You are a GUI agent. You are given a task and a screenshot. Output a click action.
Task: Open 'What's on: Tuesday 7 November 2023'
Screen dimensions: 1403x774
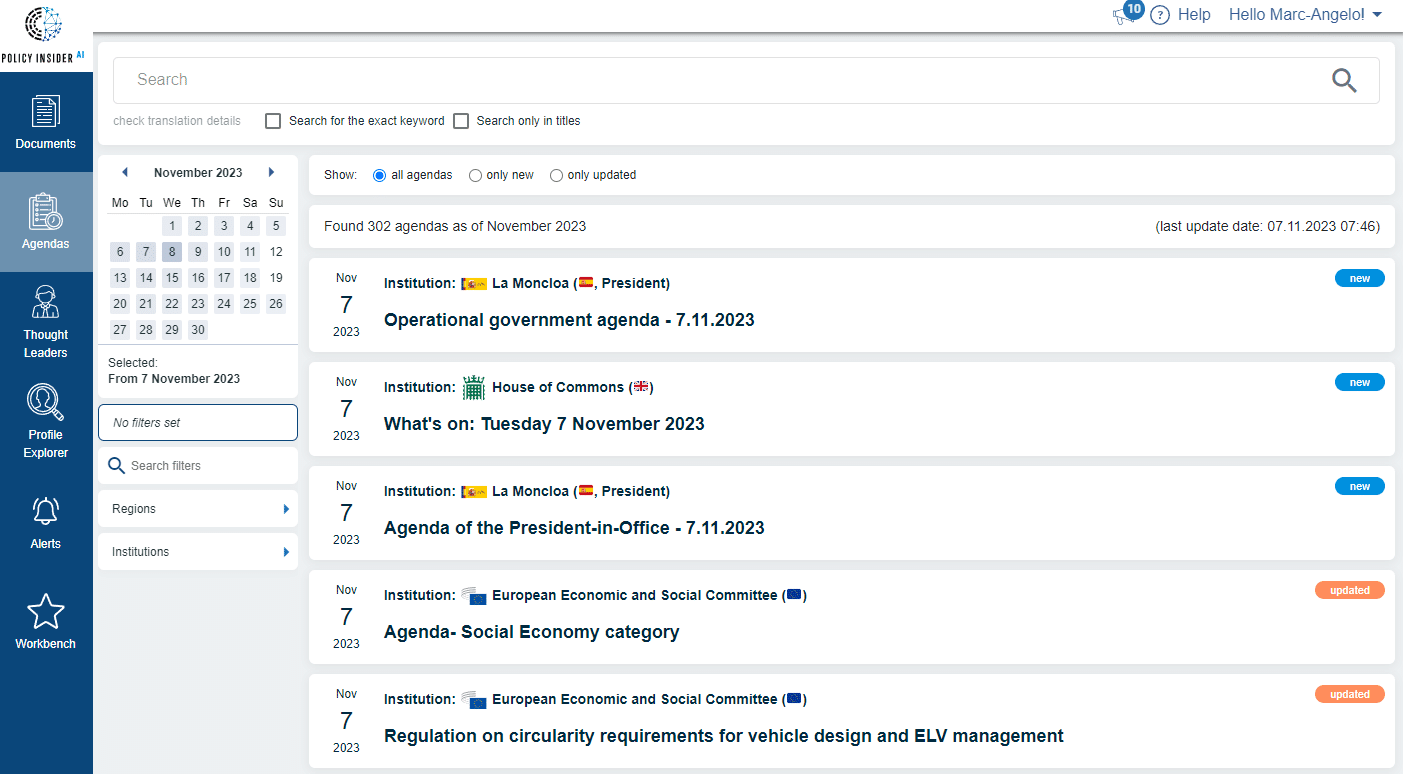[x=544, y=424]
